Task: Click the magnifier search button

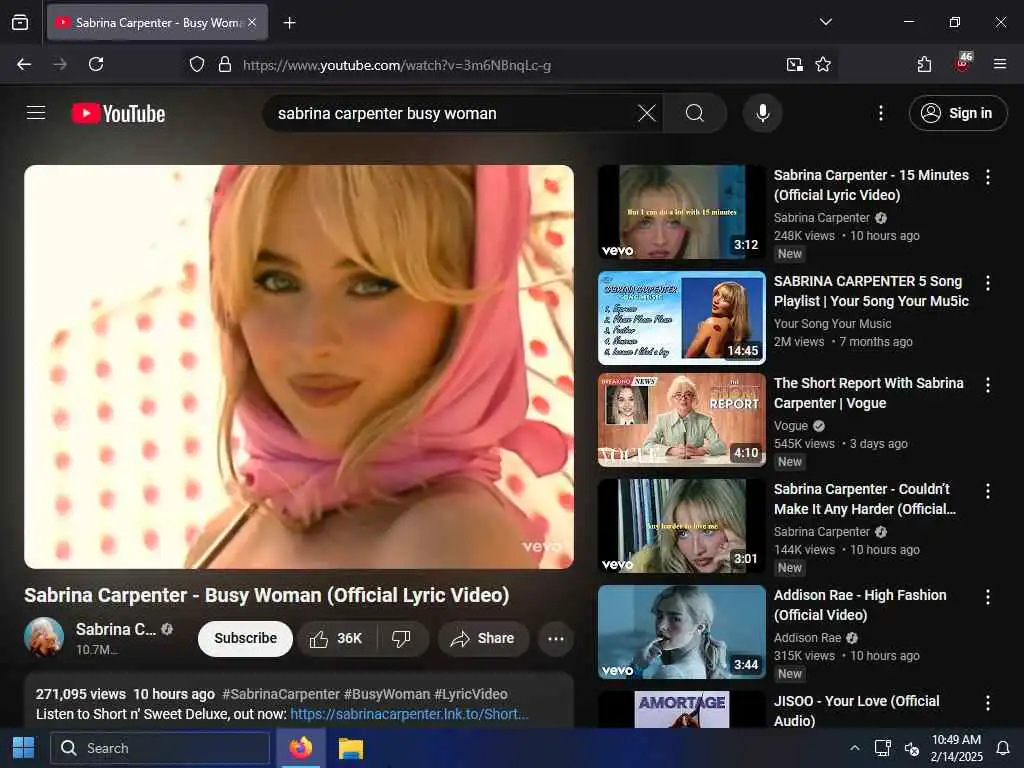Action: pyautogui.click(x=695, y=113)
